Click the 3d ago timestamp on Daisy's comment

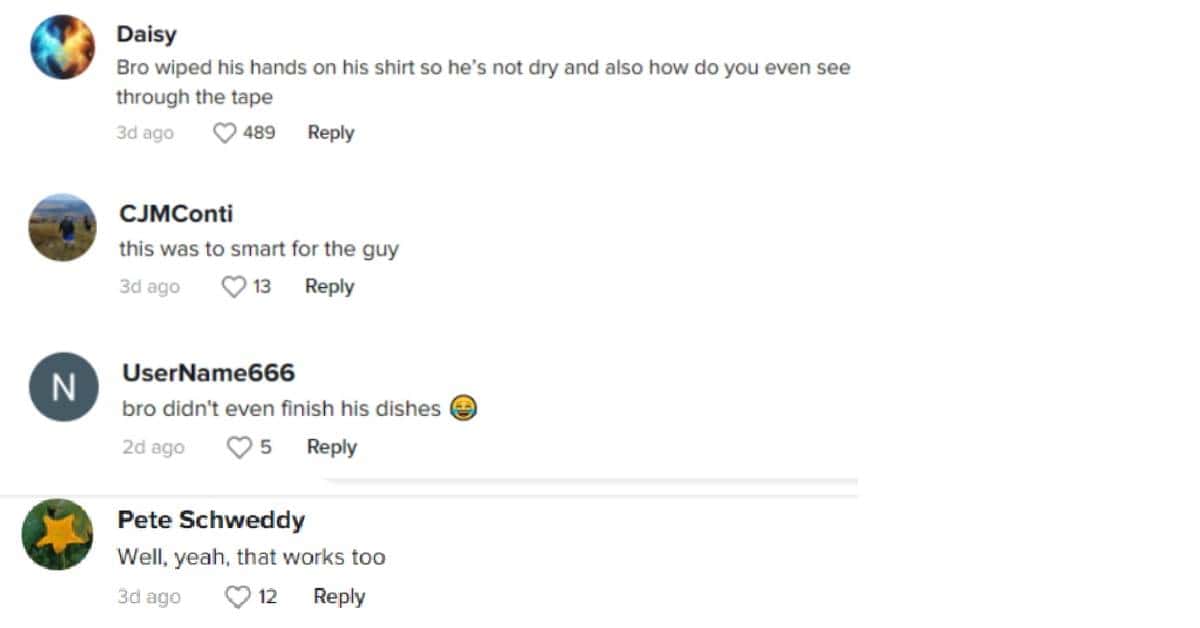point(145,132)
